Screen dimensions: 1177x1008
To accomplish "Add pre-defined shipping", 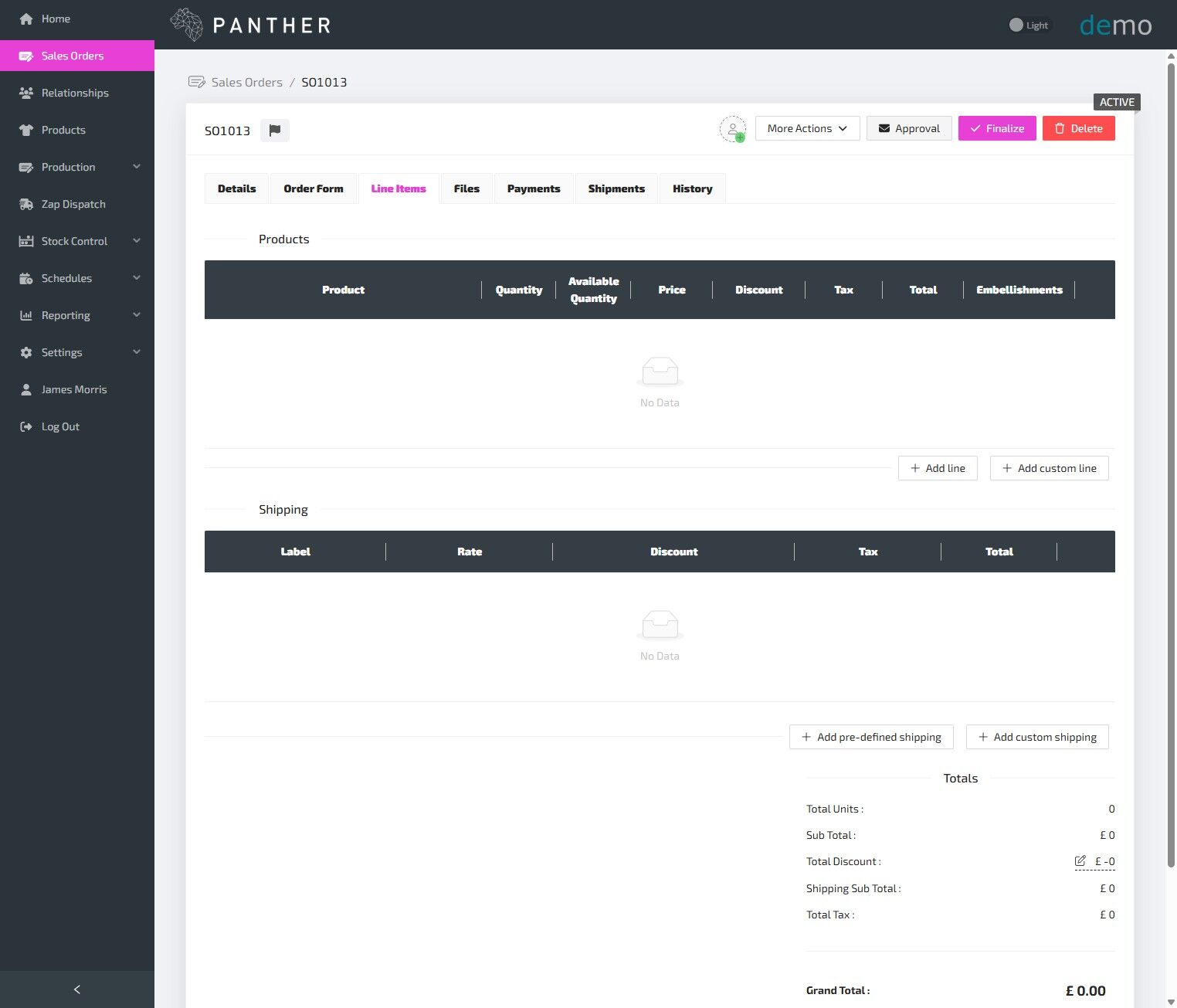I will 871,737.
